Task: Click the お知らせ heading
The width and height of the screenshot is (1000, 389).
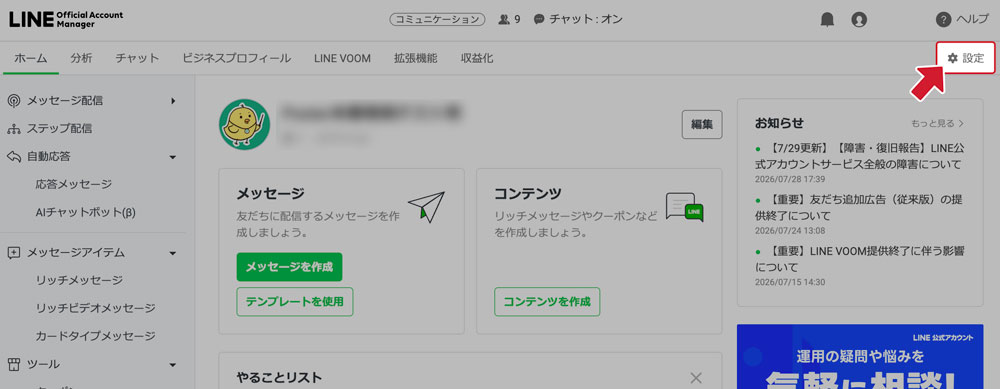Action: (779, 123)
